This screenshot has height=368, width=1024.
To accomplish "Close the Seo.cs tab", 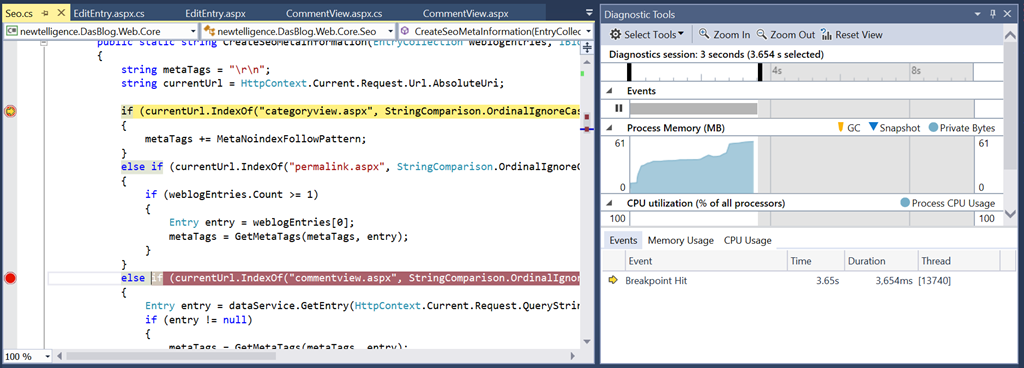I will point(61,13).
